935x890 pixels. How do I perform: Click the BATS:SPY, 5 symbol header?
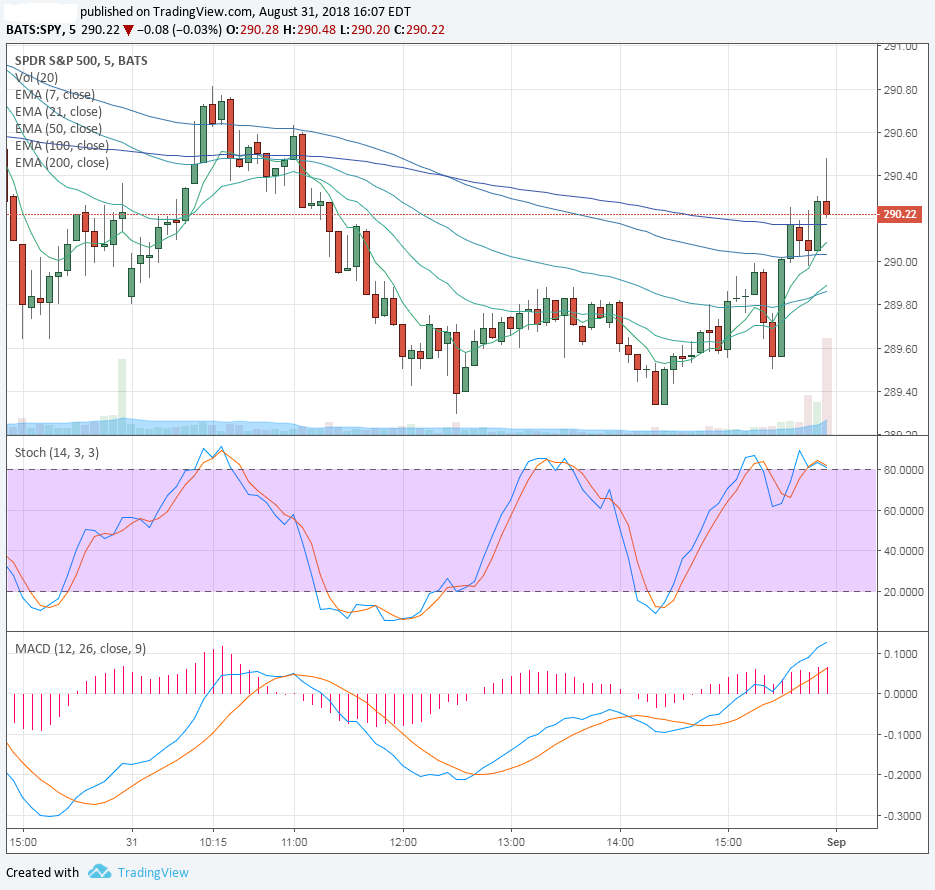41,30
